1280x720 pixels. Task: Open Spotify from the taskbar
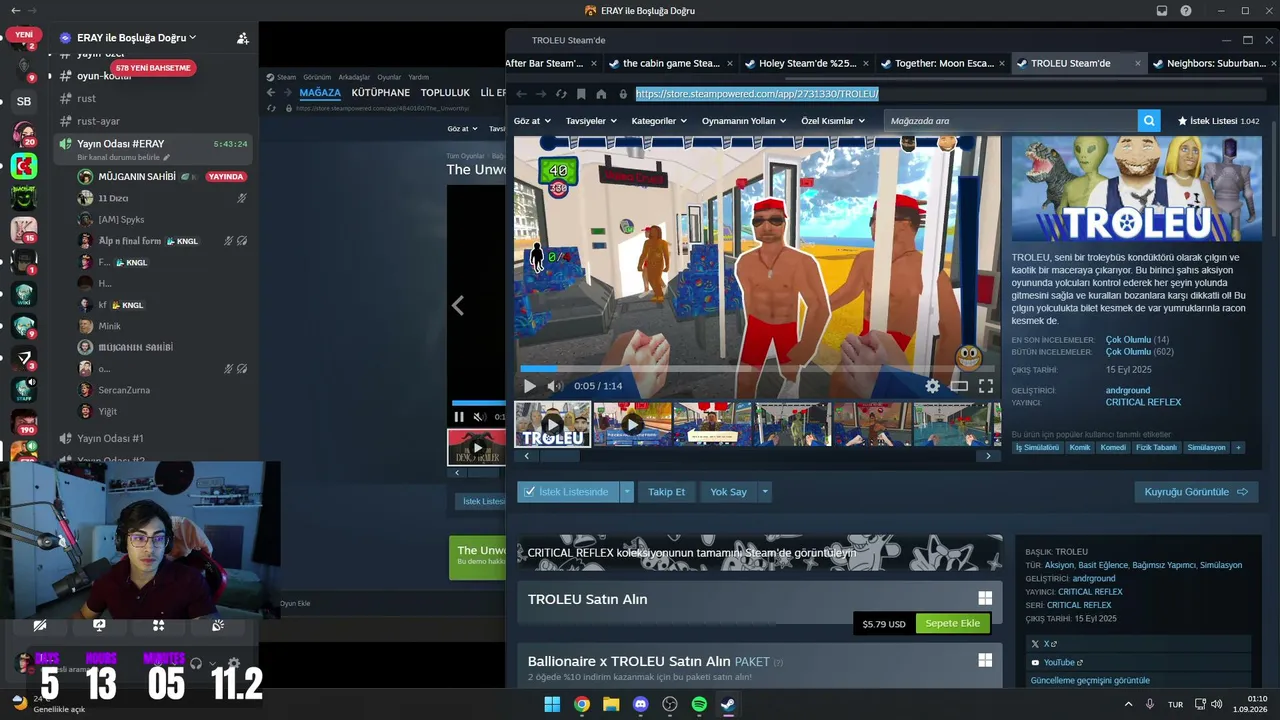tap(699, 704)
